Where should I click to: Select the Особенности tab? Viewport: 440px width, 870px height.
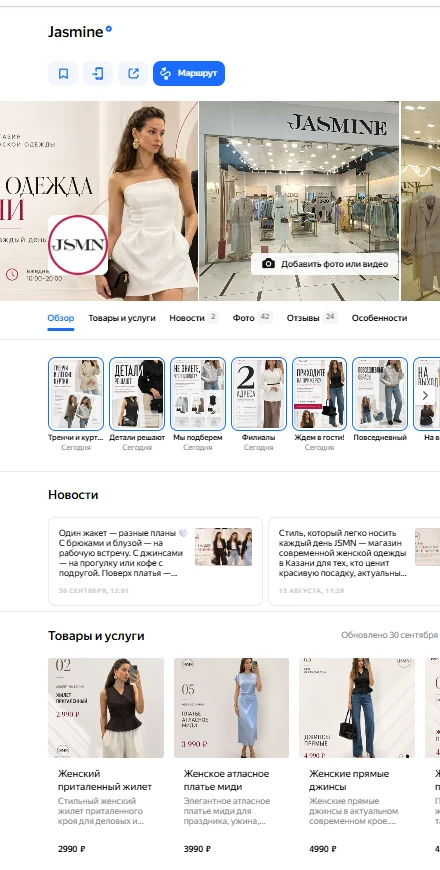[379, 318]
